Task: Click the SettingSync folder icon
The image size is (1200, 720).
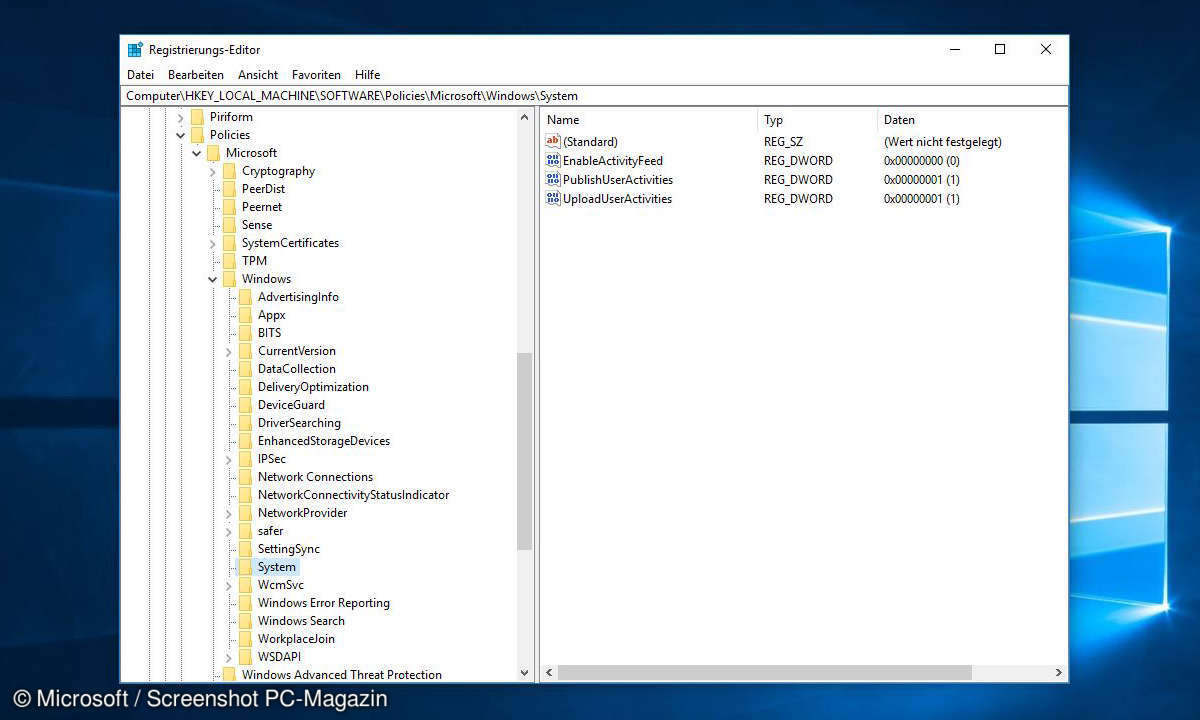Action: coord(245,549)
